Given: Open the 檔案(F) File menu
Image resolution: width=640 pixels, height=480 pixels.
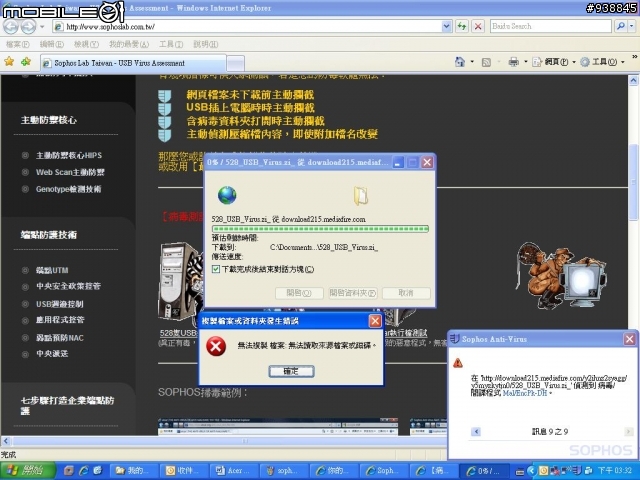Looking at the screenshot, I should click(18, 44).
